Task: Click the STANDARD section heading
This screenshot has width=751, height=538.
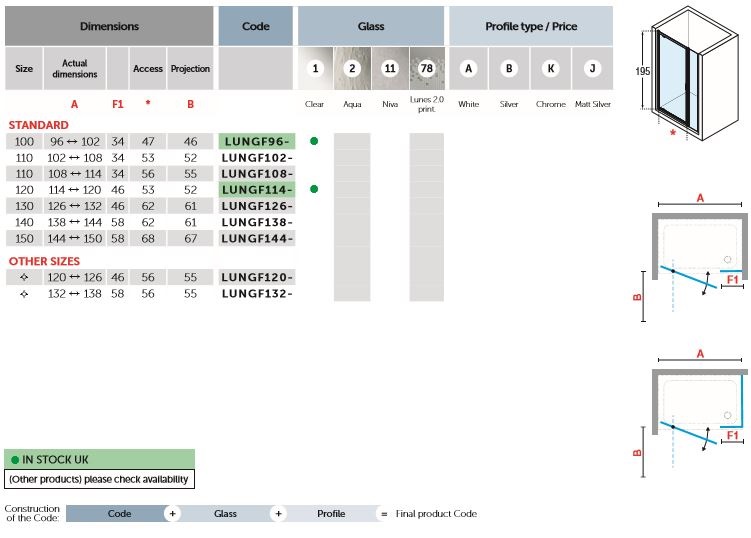Action: (38, 125)
